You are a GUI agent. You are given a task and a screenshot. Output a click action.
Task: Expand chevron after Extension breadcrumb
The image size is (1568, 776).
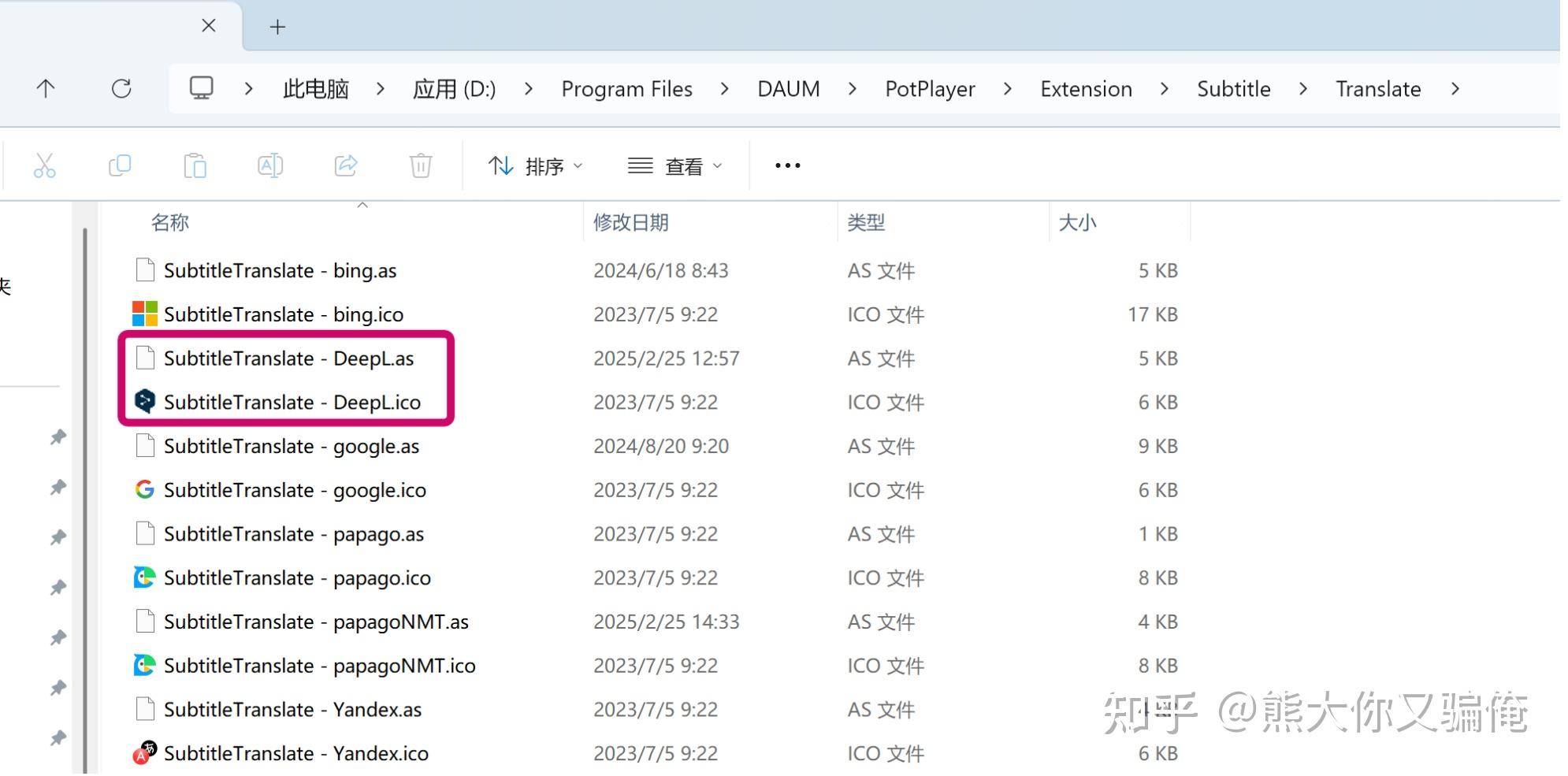(1165, 89)
